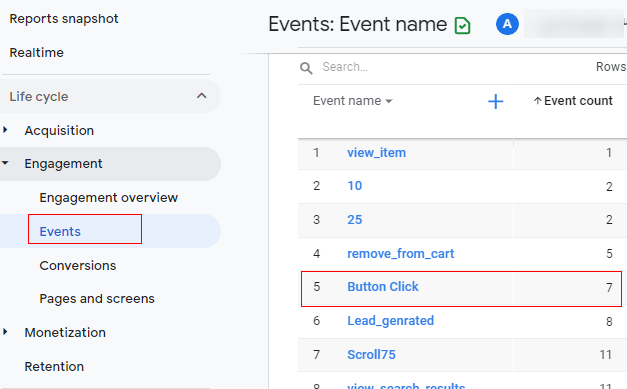
Task: Click the event count 8 for Lead_genrated
Action: 609,321
